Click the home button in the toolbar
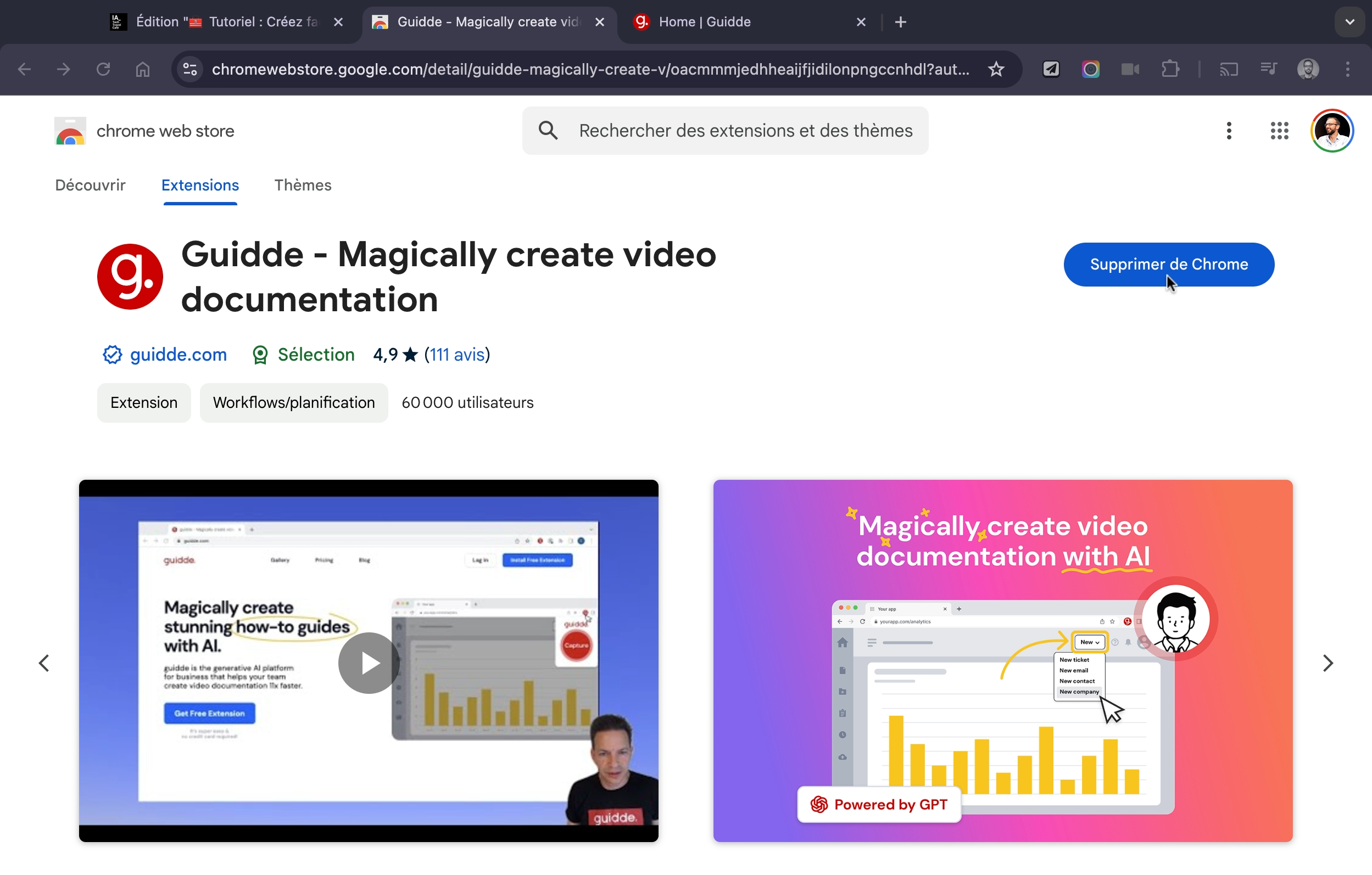1372x875 pixels. [x=142, y=70]
